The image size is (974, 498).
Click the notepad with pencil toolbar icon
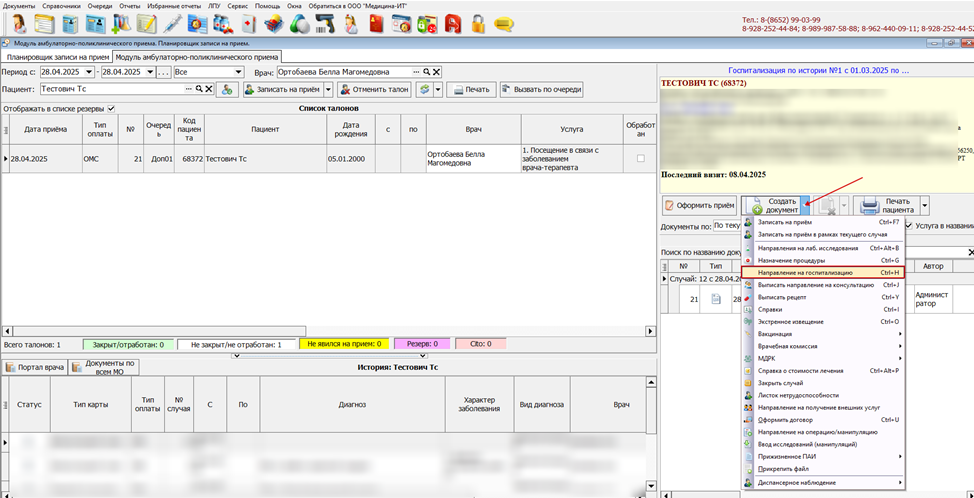147,24
